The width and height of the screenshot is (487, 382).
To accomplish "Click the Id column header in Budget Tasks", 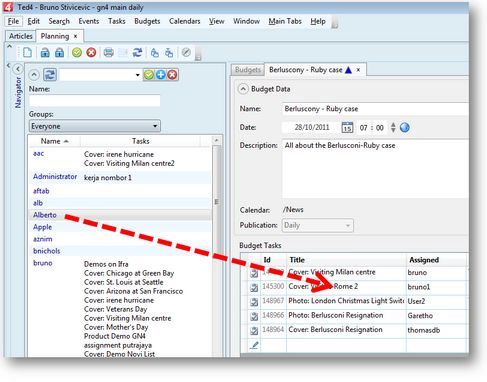I will point(273,260).
